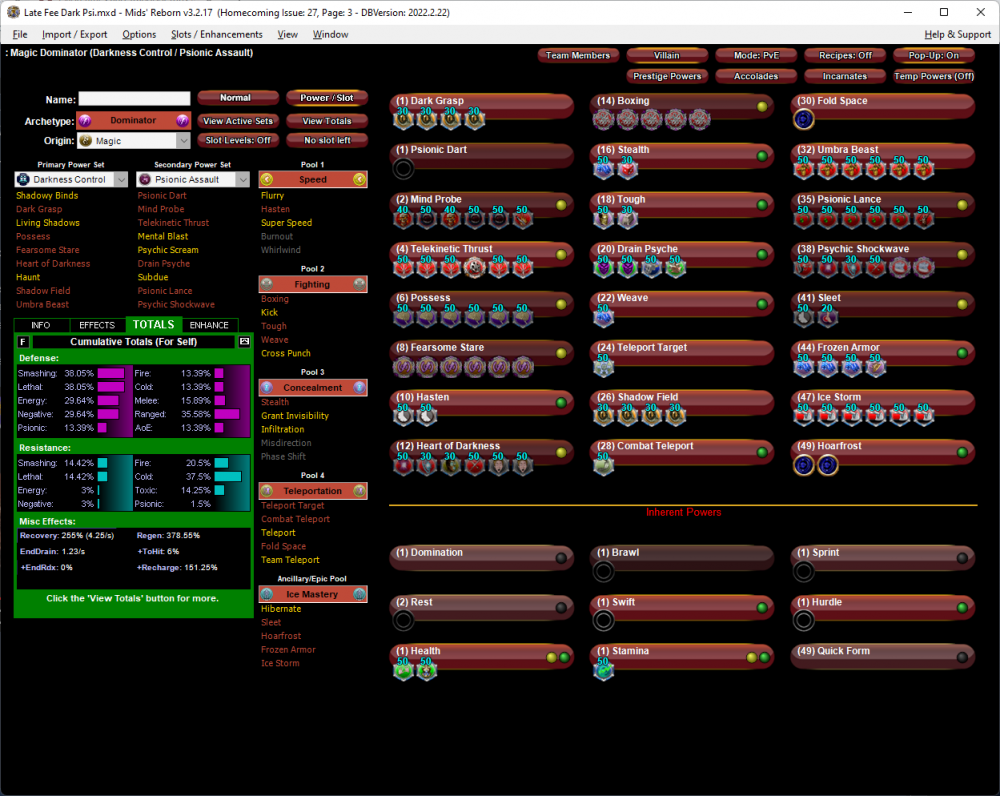This screenshot has height=796, width=1000.
Task: Click the enhancement icon under Stamina
Action: [x=604, y=669]
